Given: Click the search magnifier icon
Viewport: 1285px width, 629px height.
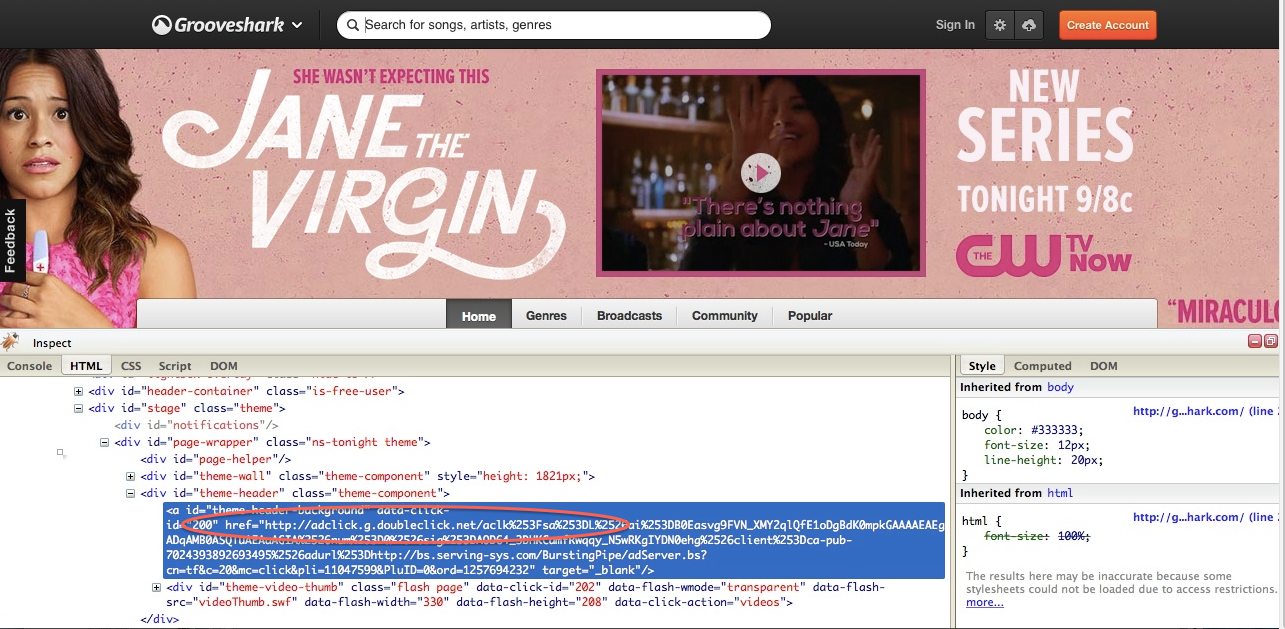Looking at the screenshot, I should (351, 25).
